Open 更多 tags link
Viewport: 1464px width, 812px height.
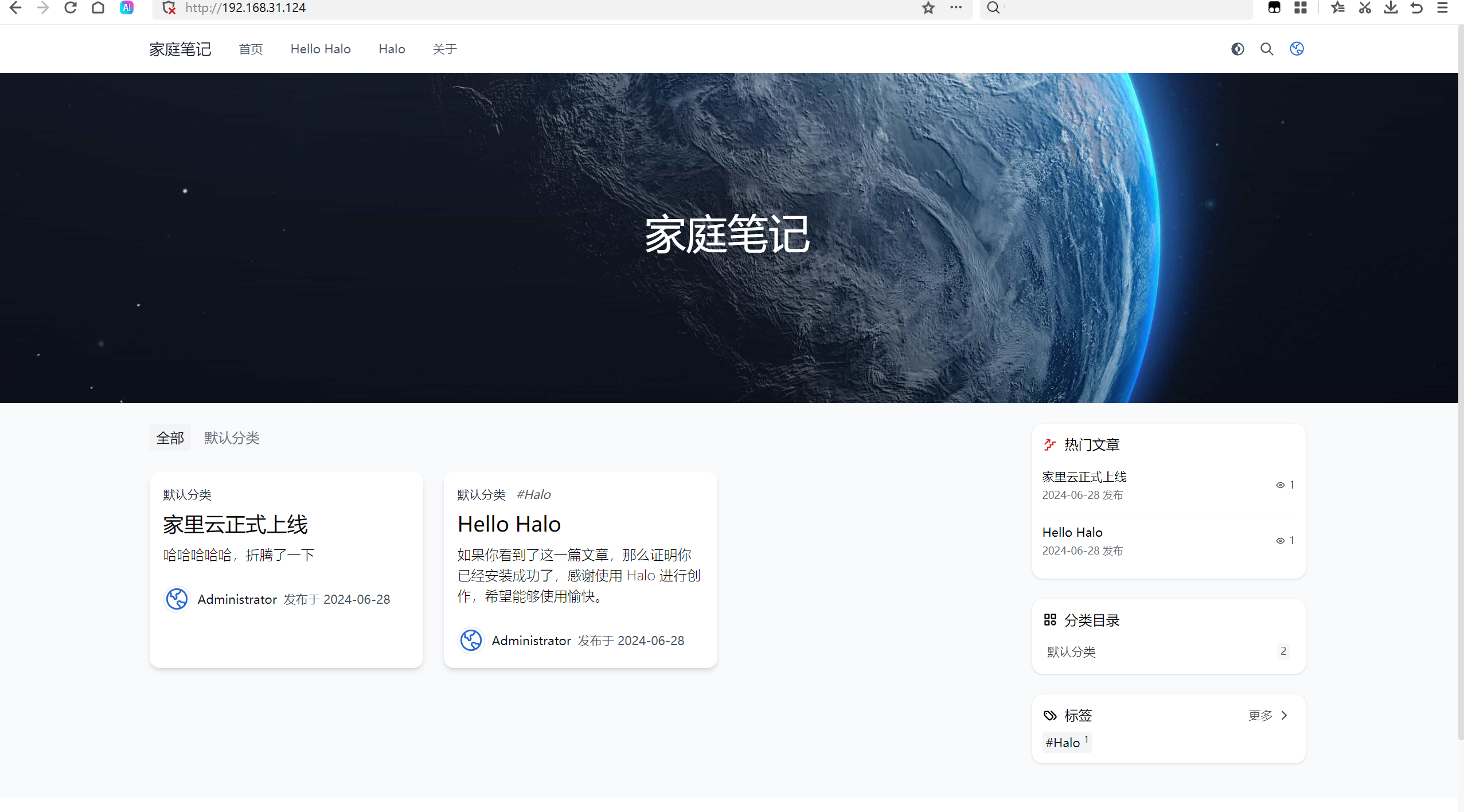(1260, 716)
